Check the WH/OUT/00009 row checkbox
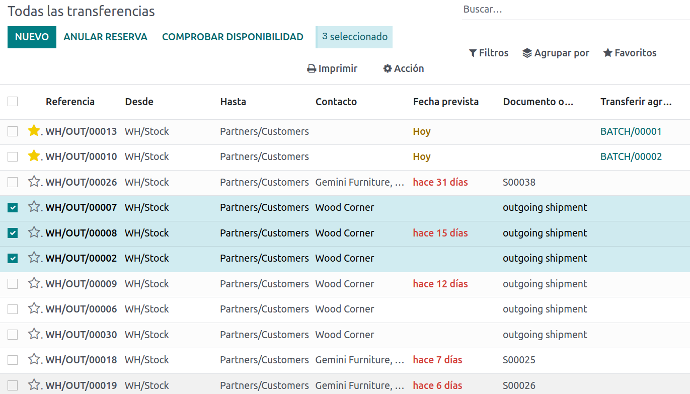The image size is (690, 394). [x=13, y=284]
